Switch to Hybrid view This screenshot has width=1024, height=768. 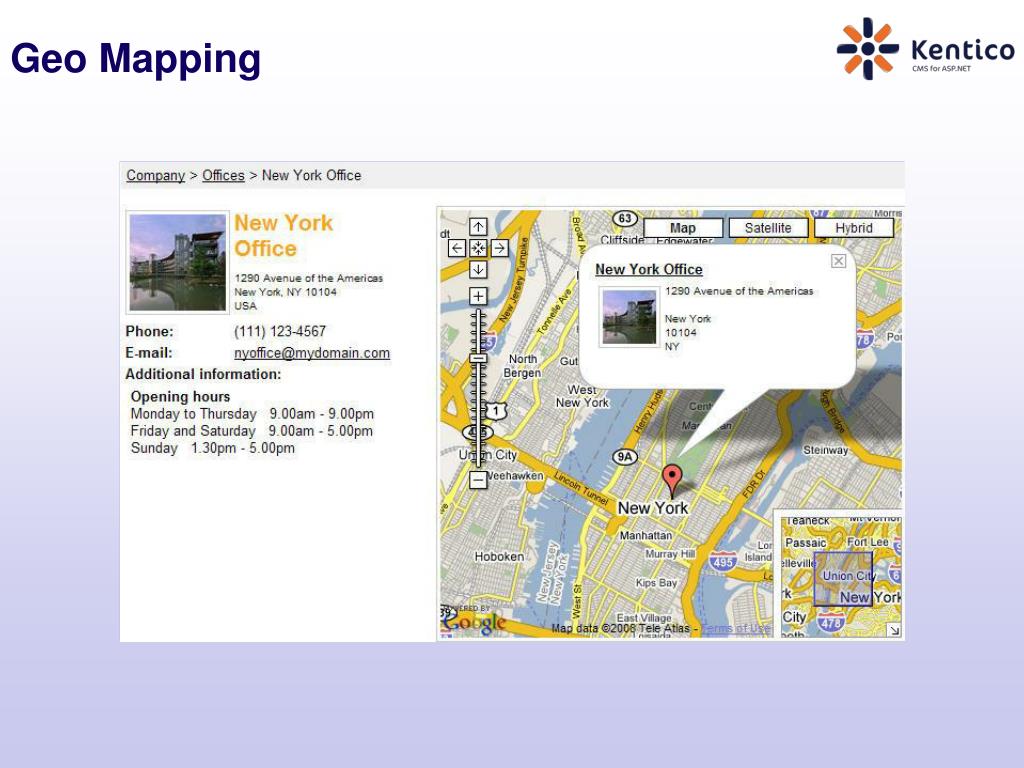click(854, 228)
